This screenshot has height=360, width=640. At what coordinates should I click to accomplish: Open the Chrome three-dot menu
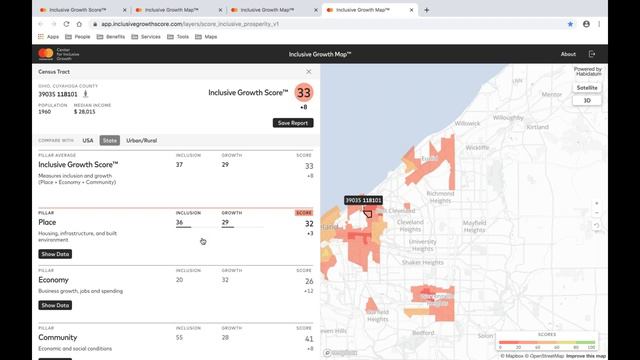(x=599, y=24)
